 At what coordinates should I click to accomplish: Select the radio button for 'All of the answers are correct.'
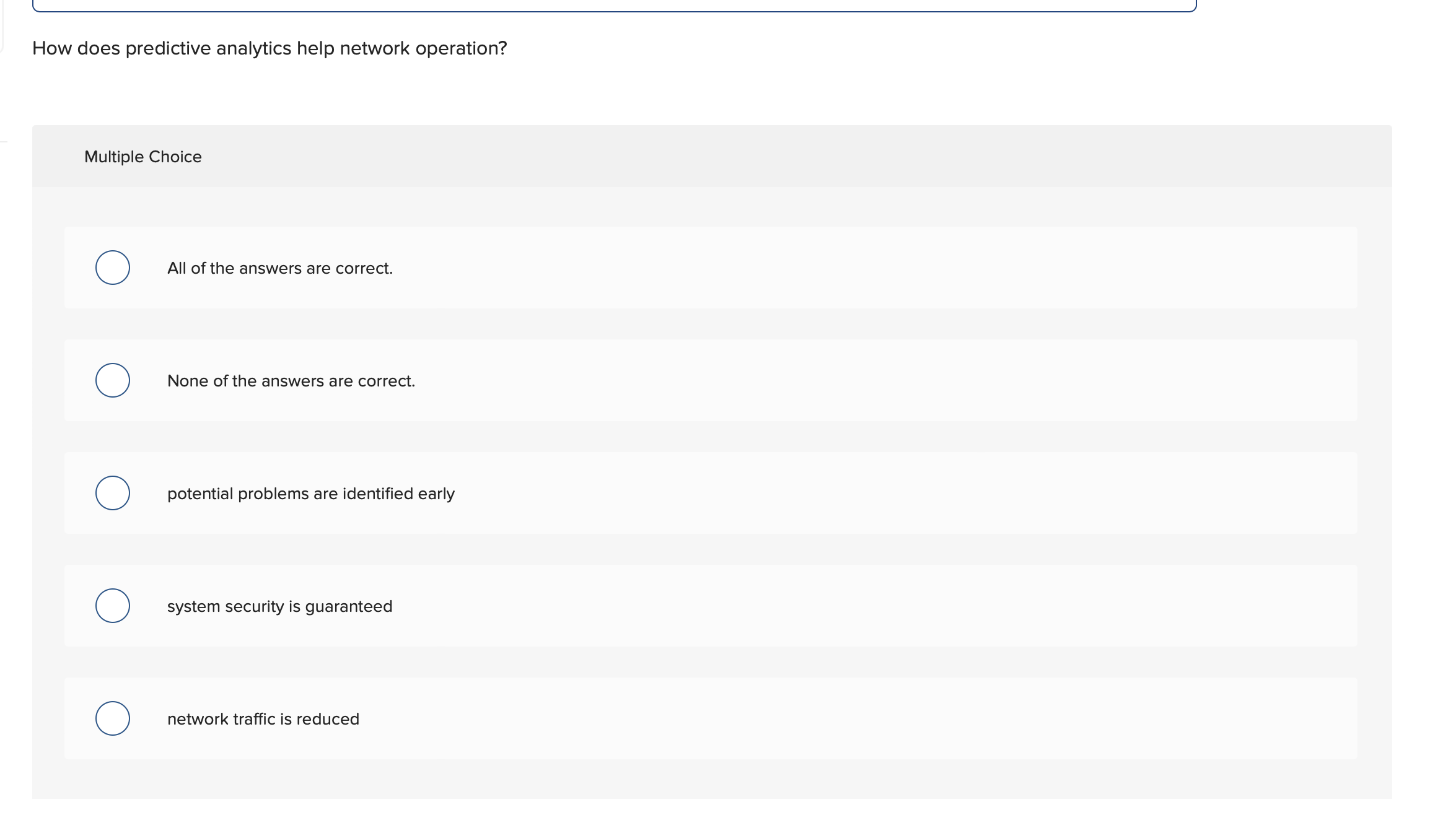pyautogui.click(x=112, y=268)
